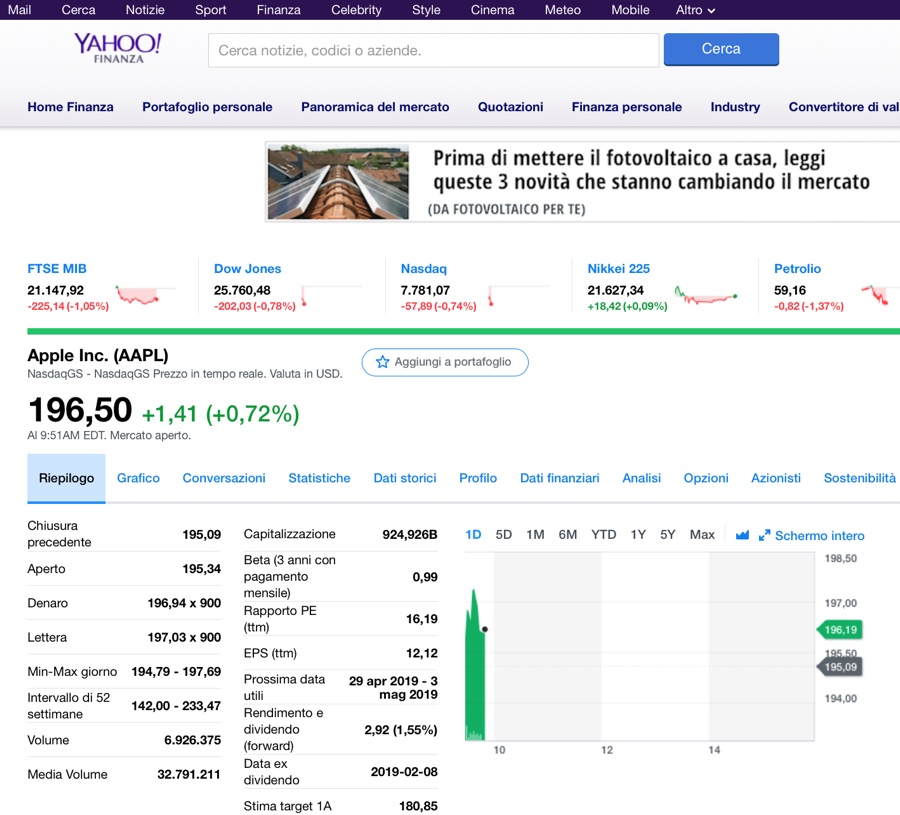900x815 pixels.
Task: Click Aggiungi a portafoglio button
Action: (x=445, y=362)
